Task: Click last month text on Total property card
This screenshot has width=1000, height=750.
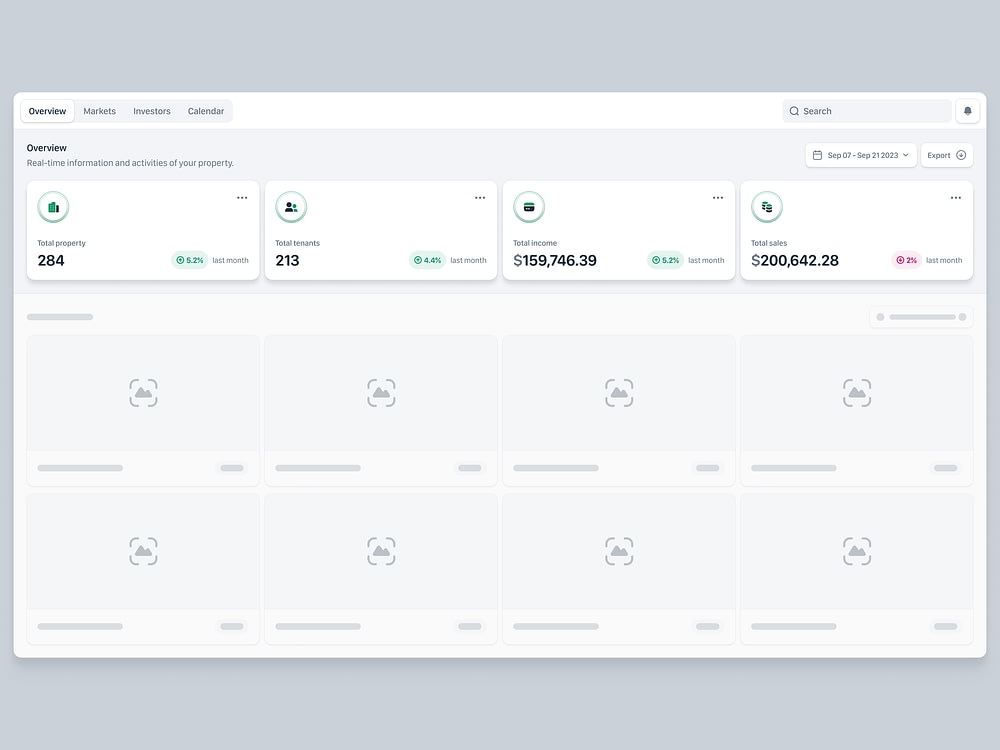Action: click(230, 260)
